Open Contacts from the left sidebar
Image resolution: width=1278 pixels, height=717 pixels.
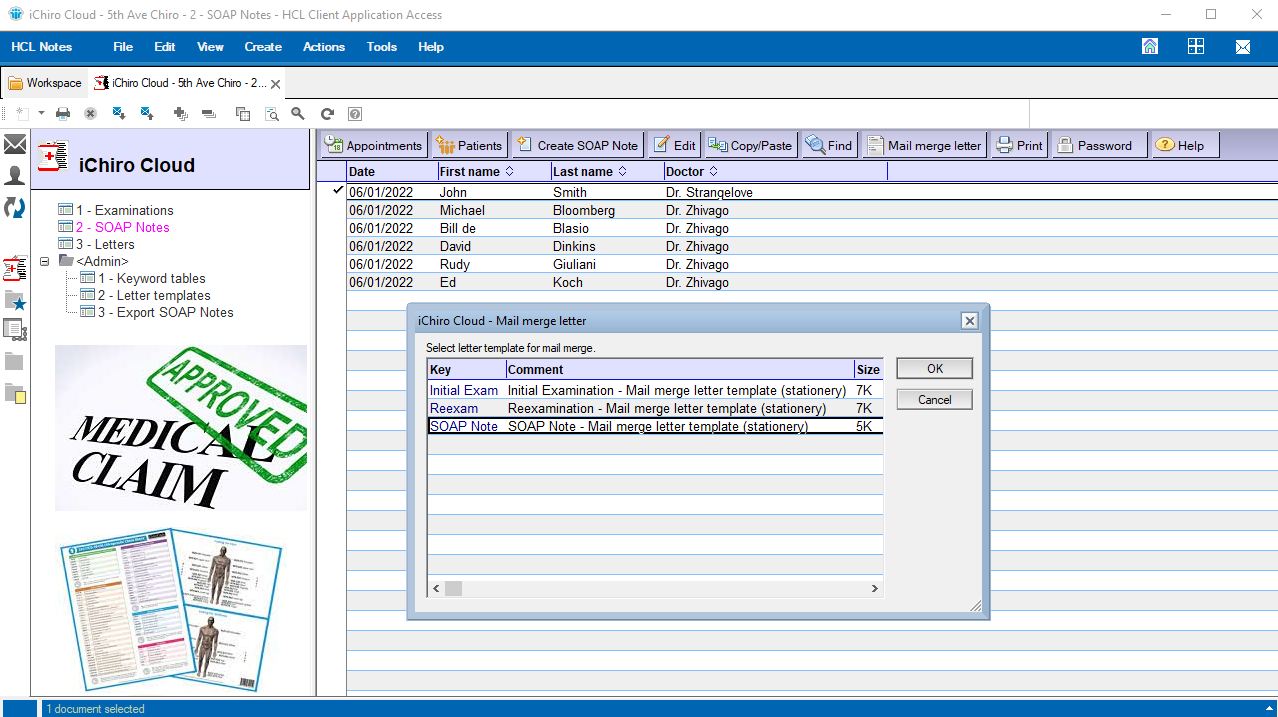point(15,176)
